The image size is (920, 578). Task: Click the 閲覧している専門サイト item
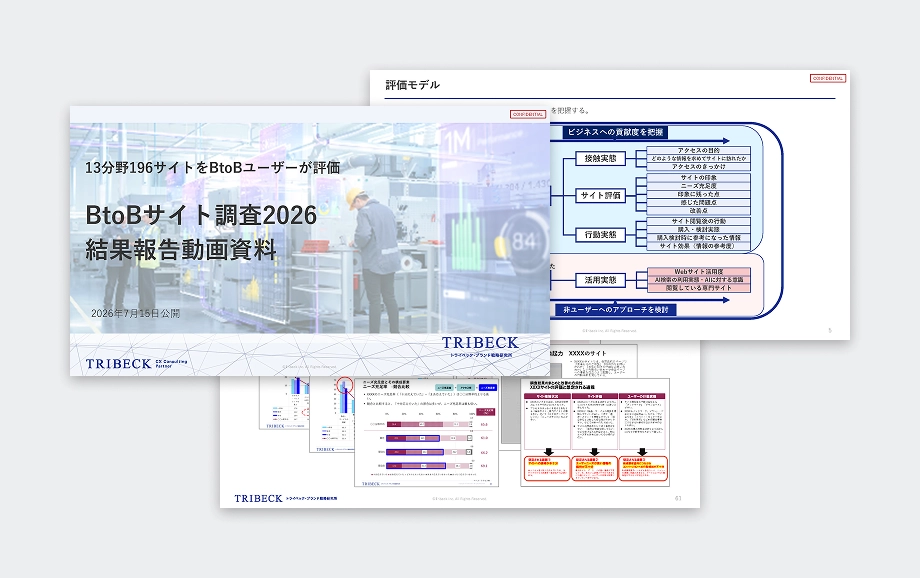[698, 288]
